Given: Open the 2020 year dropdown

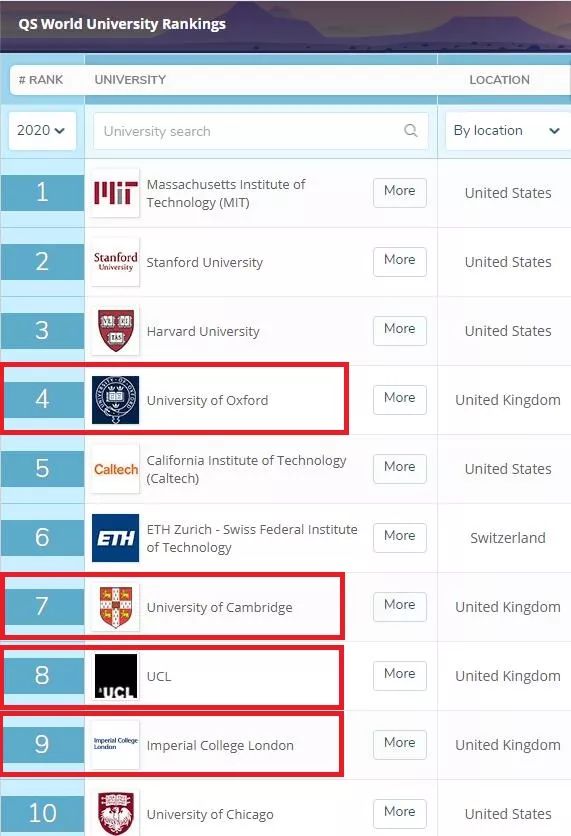Looking at the screenshot, I should pos(42,131).
